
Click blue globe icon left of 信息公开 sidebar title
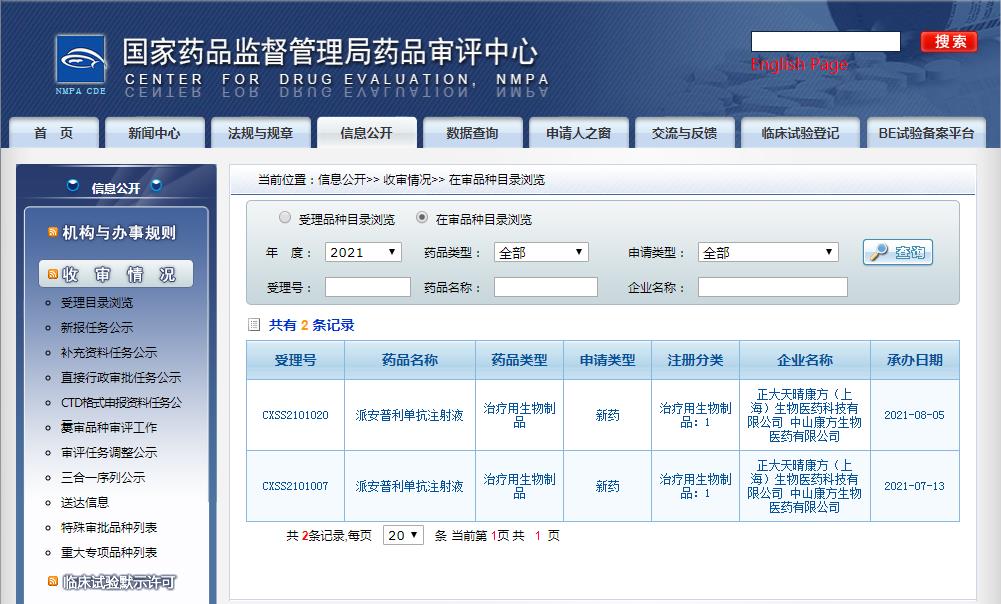pos(73,186)
